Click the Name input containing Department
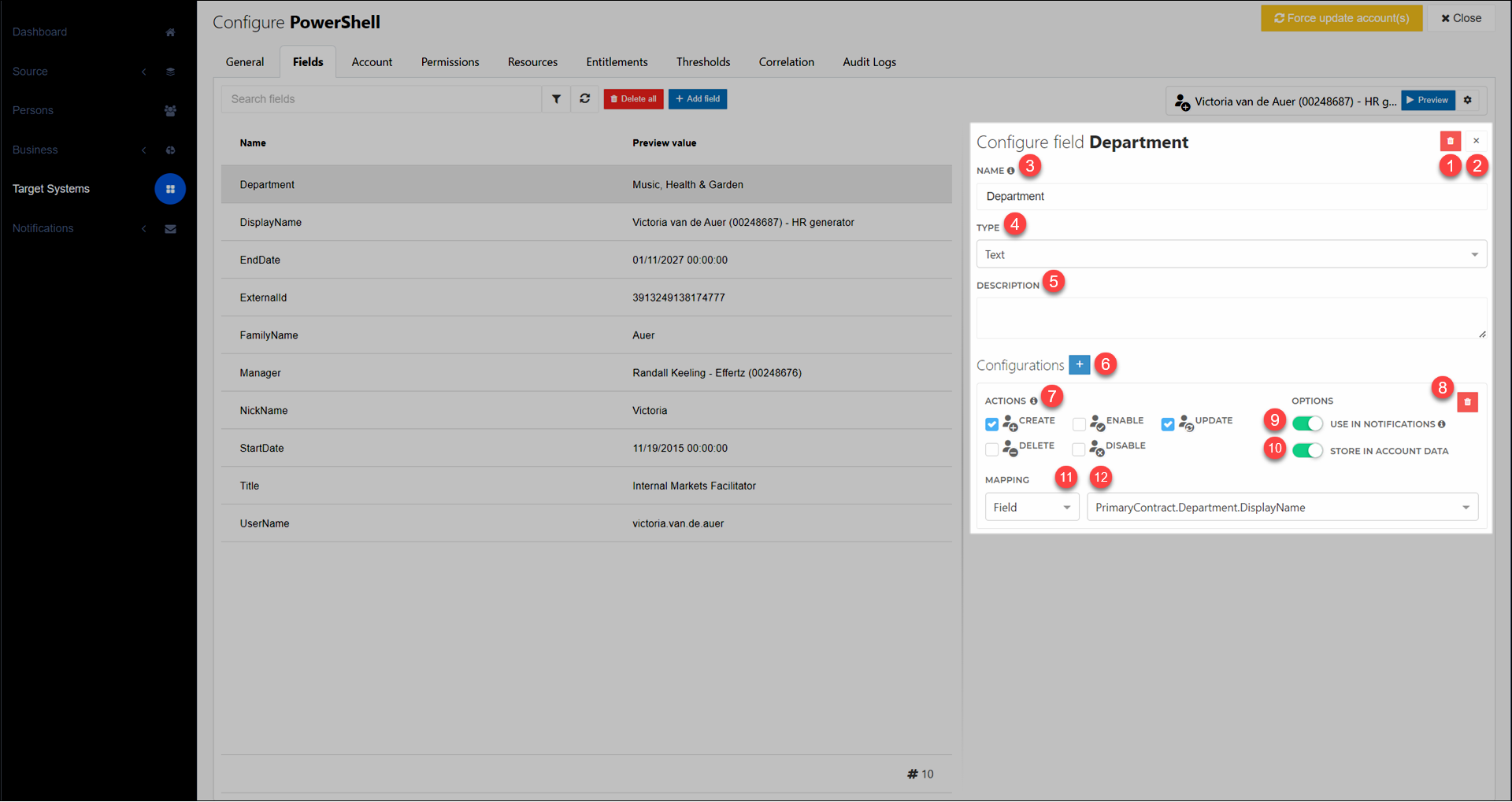This screenshot has height=802, width=1512. (1232, 197)
